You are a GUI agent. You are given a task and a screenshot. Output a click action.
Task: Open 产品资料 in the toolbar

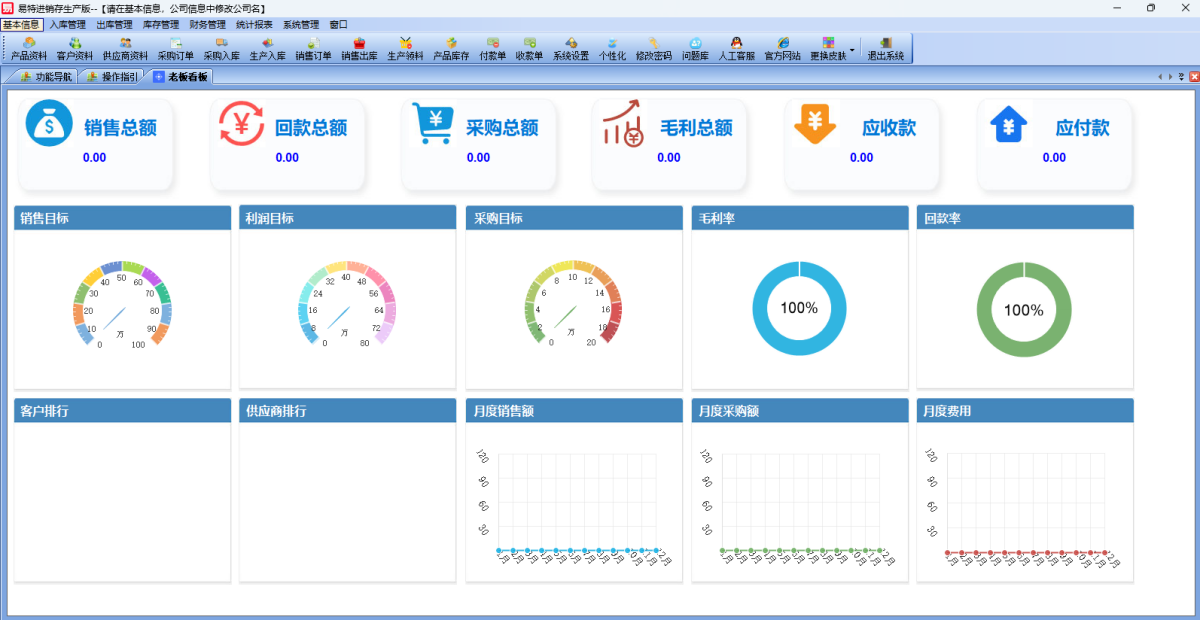[x=29, y=49]
